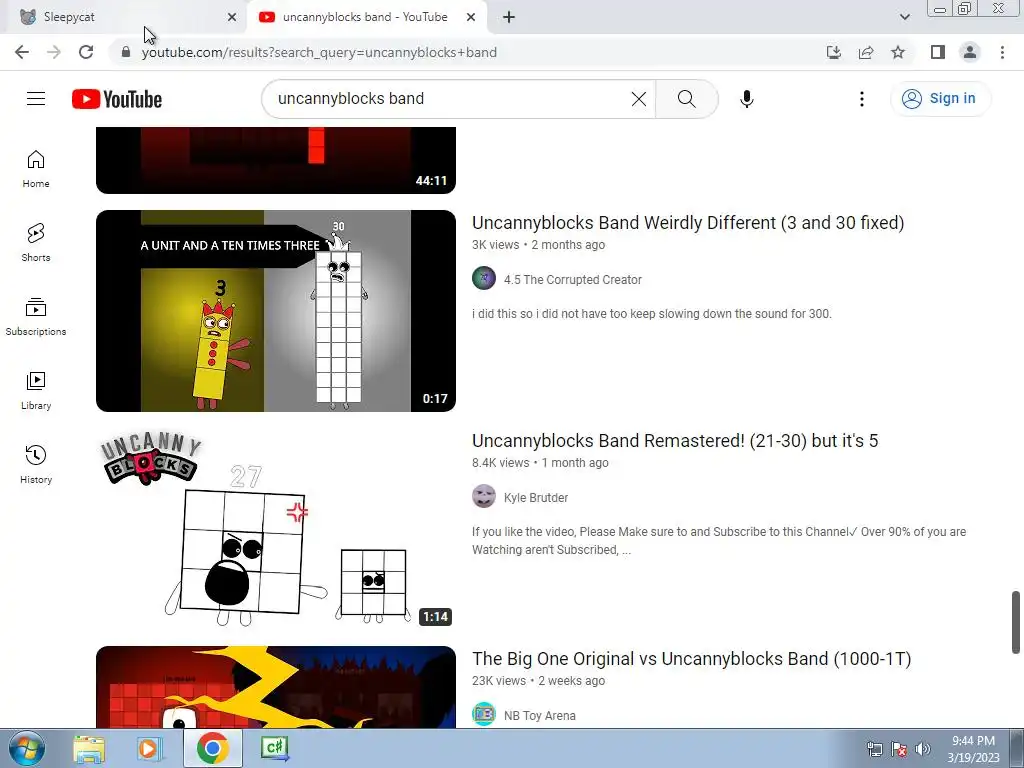Click channel name Kyle Brutder
Image resolution: width=1024 pixels, height=768 pixels.
click(536, 498)
